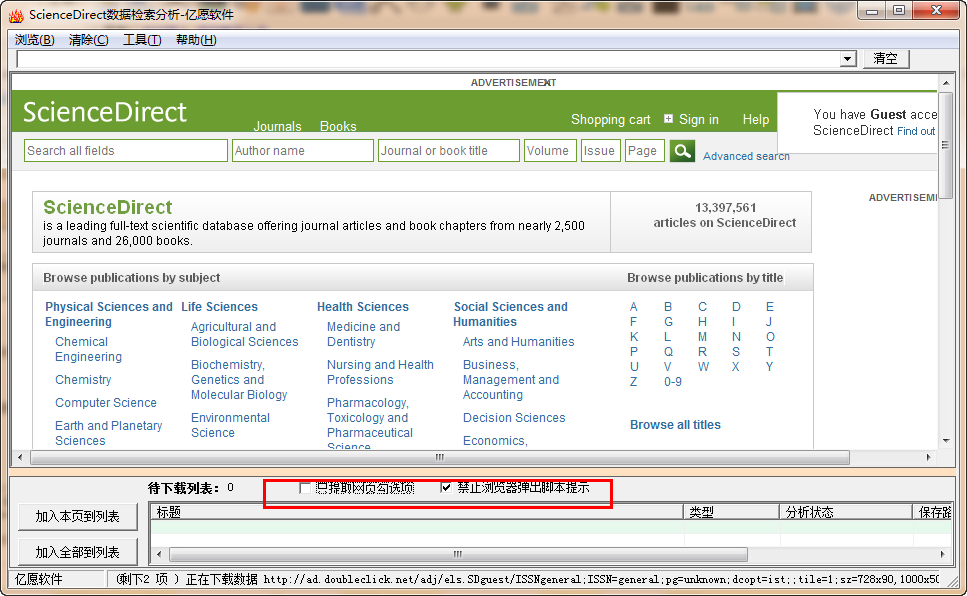Click the web page scroll right arrow
This screenshot has height=596, width=967.
click(928, 457)
